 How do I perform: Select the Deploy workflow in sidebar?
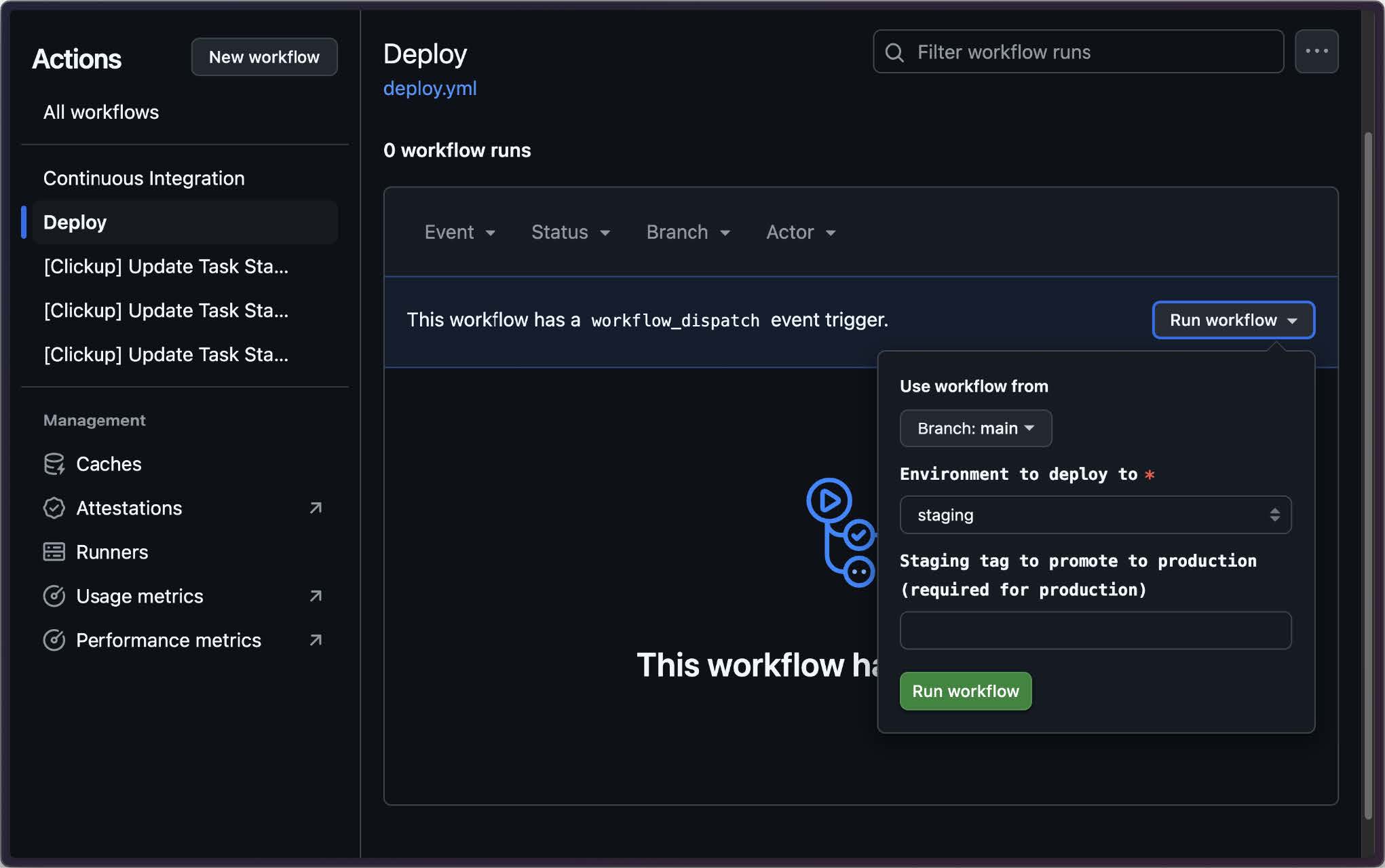pyautogui.click(x=185, y=223)
